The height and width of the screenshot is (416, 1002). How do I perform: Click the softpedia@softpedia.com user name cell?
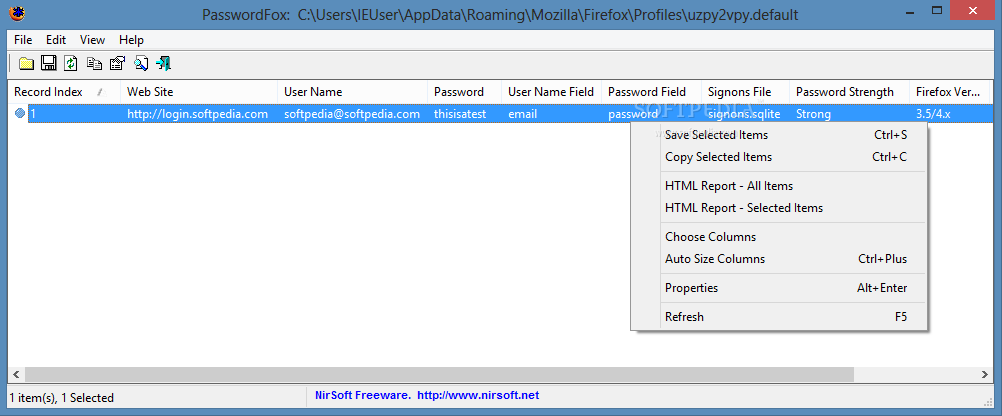352,114
